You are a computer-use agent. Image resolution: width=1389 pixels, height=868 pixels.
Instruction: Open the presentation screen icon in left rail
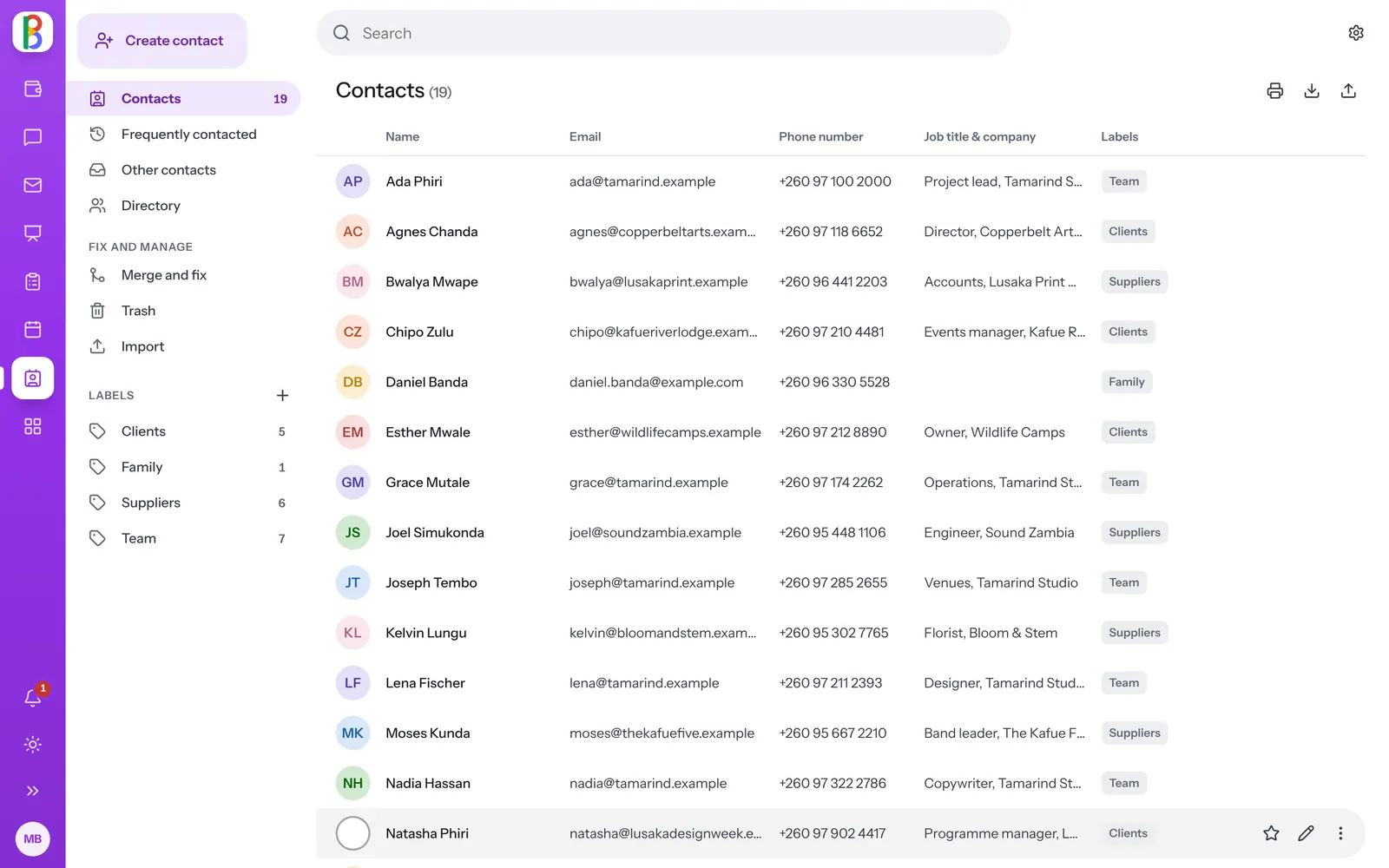[x=32, y=233]
